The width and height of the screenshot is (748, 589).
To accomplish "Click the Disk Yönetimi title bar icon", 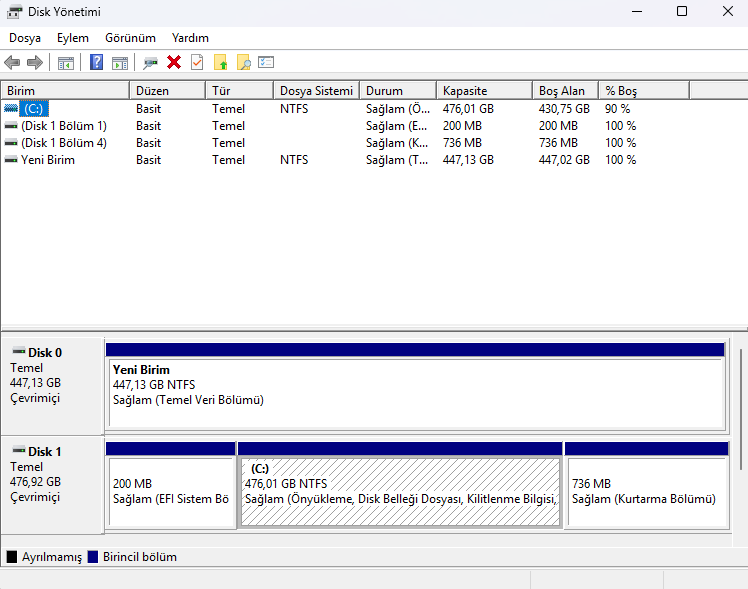I will pyautogui.click(x=14, y=11).
